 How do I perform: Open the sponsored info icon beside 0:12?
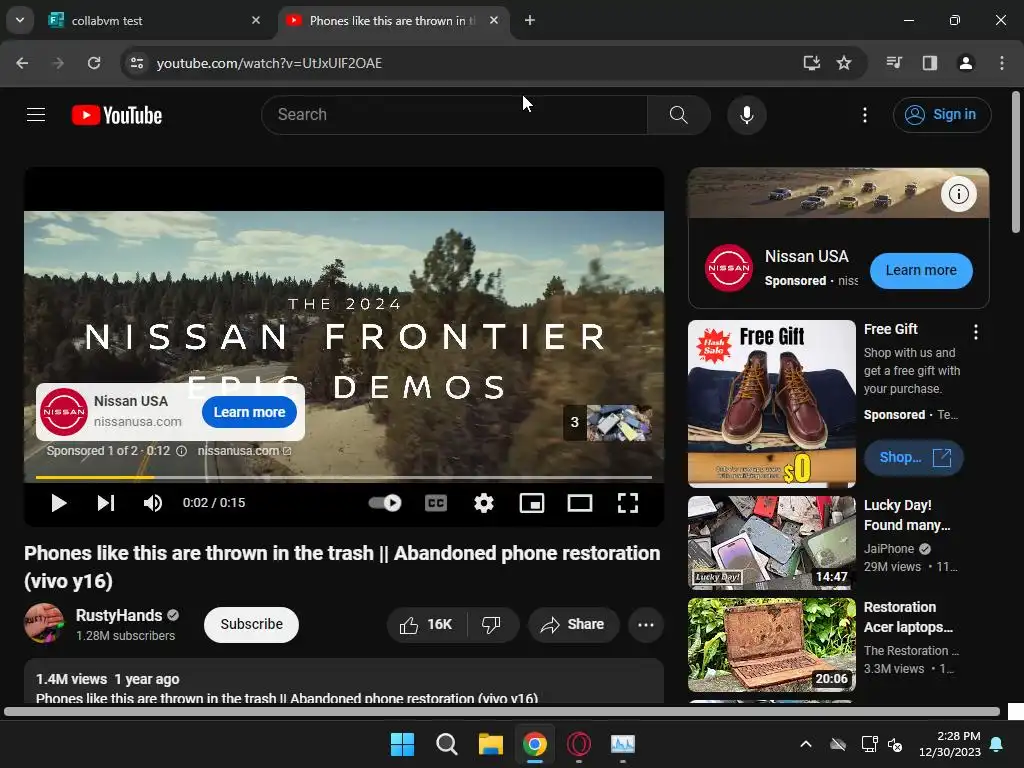click(182, 451)
